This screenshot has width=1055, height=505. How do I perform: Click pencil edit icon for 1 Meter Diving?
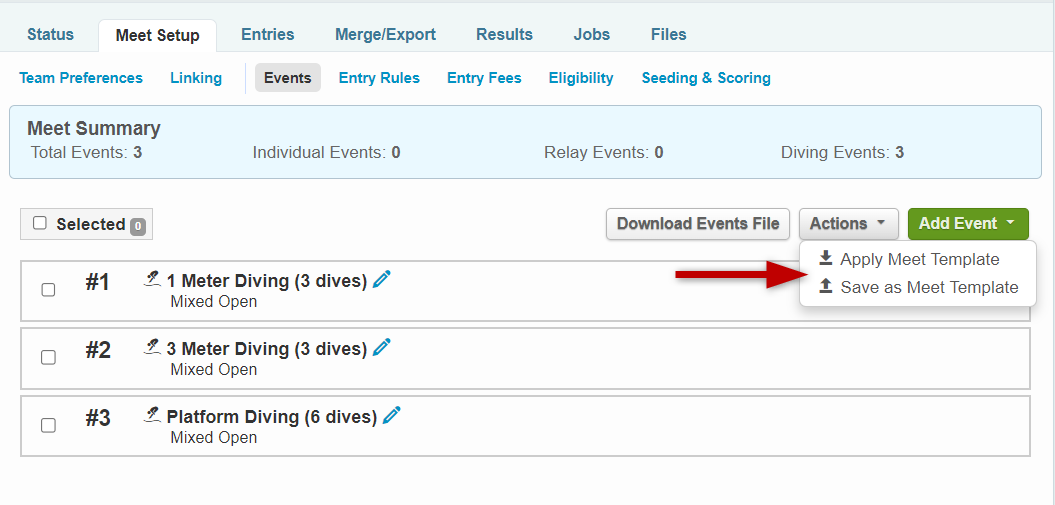382,280
